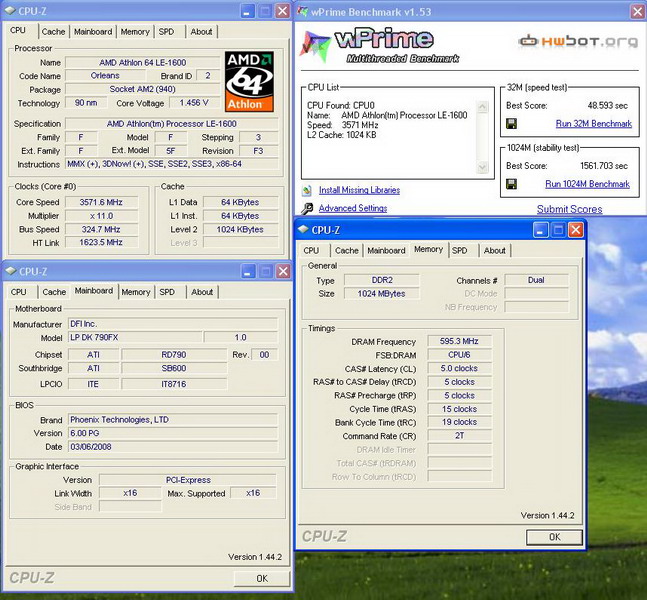The width and height of the screenshot is (647, 600).
Task: Click the manufacturer DFI Inc. field
Action: (x=172, y=324)
